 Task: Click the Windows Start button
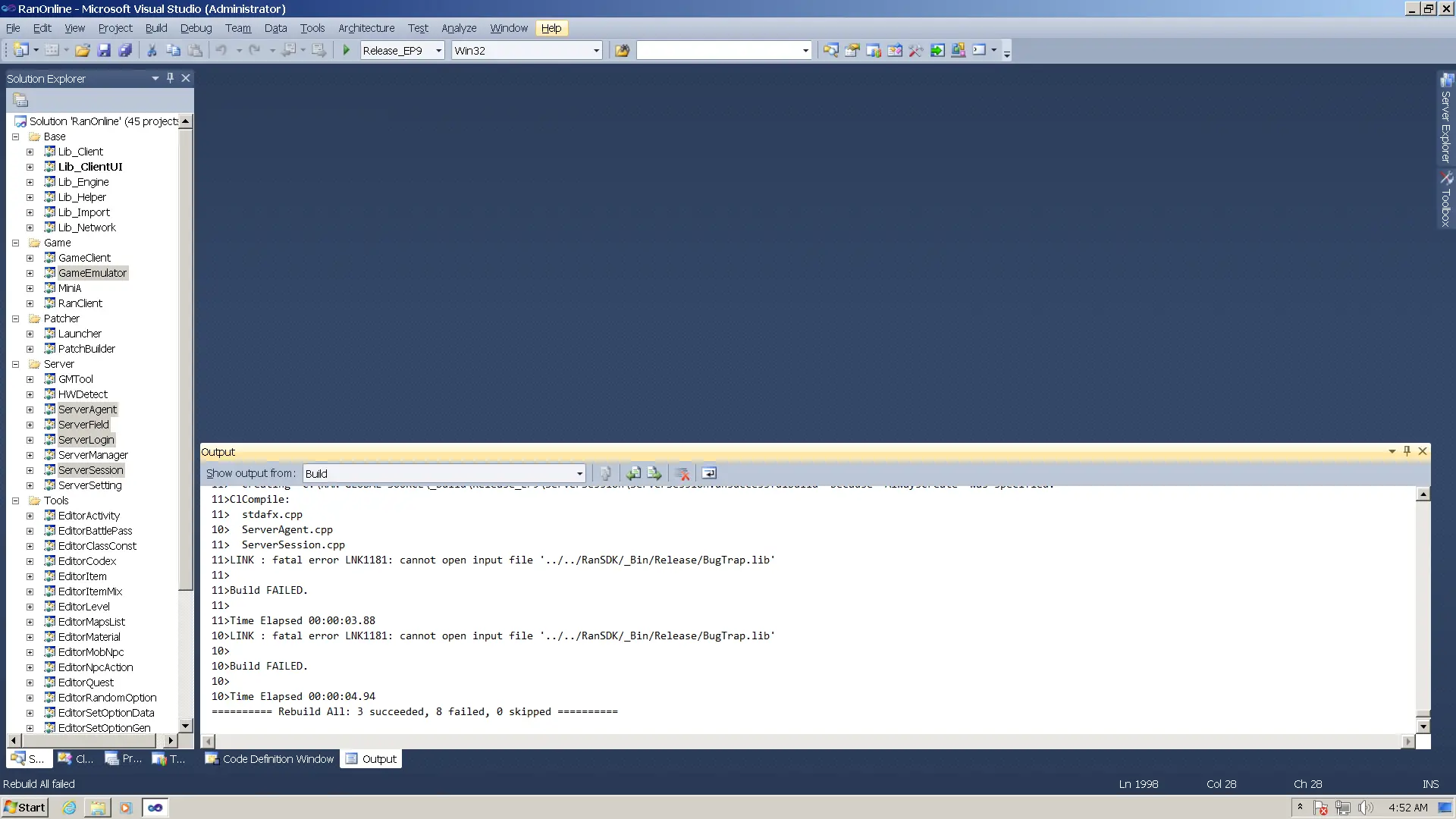pyautogui.click(x=25, y=808)
